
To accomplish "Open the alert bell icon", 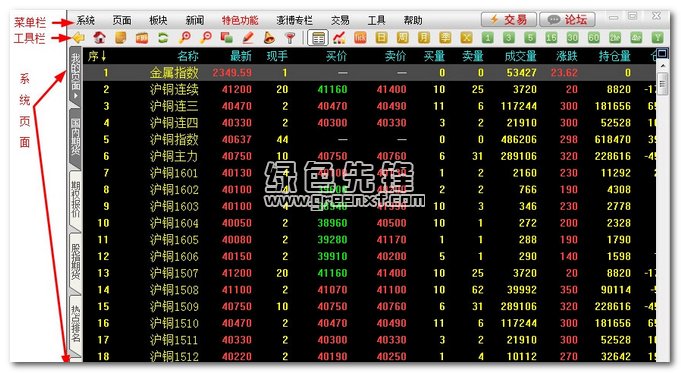I will coord(269,38).
